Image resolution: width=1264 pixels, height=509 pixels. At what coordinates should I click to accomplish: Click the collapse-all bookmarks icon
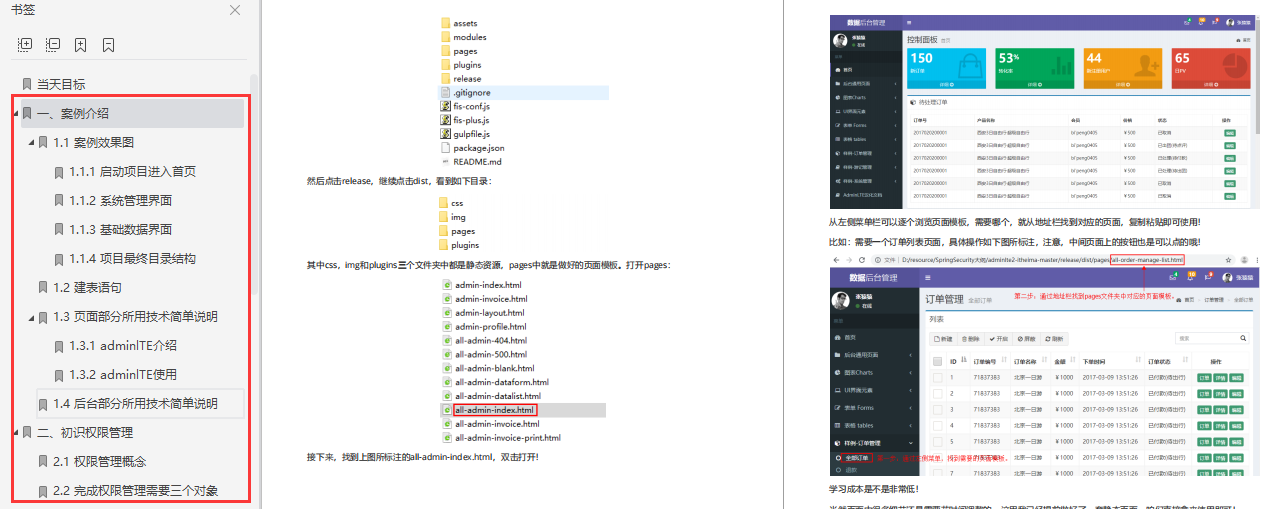[53, 45]
